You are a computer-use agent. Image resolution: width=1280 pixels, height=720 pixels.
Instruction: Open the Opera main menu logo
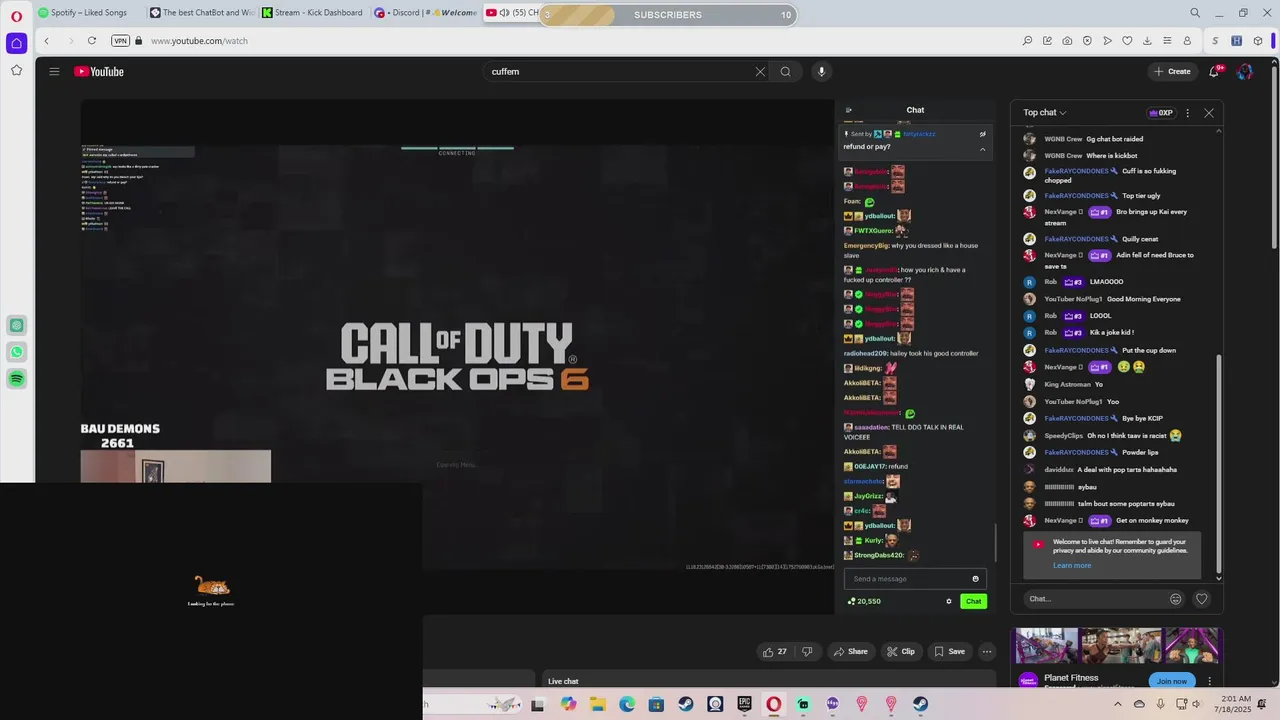coord(16,15)
